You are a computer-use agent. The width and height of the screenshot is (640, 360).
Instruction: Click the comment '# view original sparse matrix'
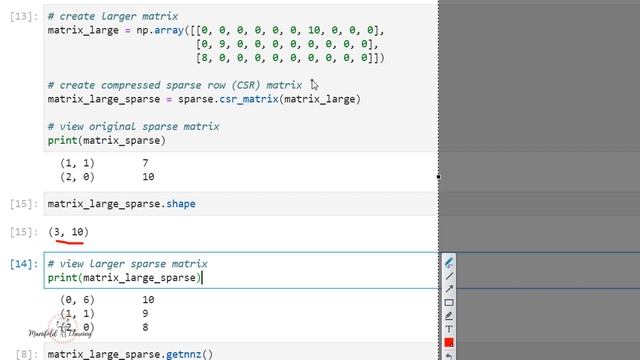(x=133, y=127)
